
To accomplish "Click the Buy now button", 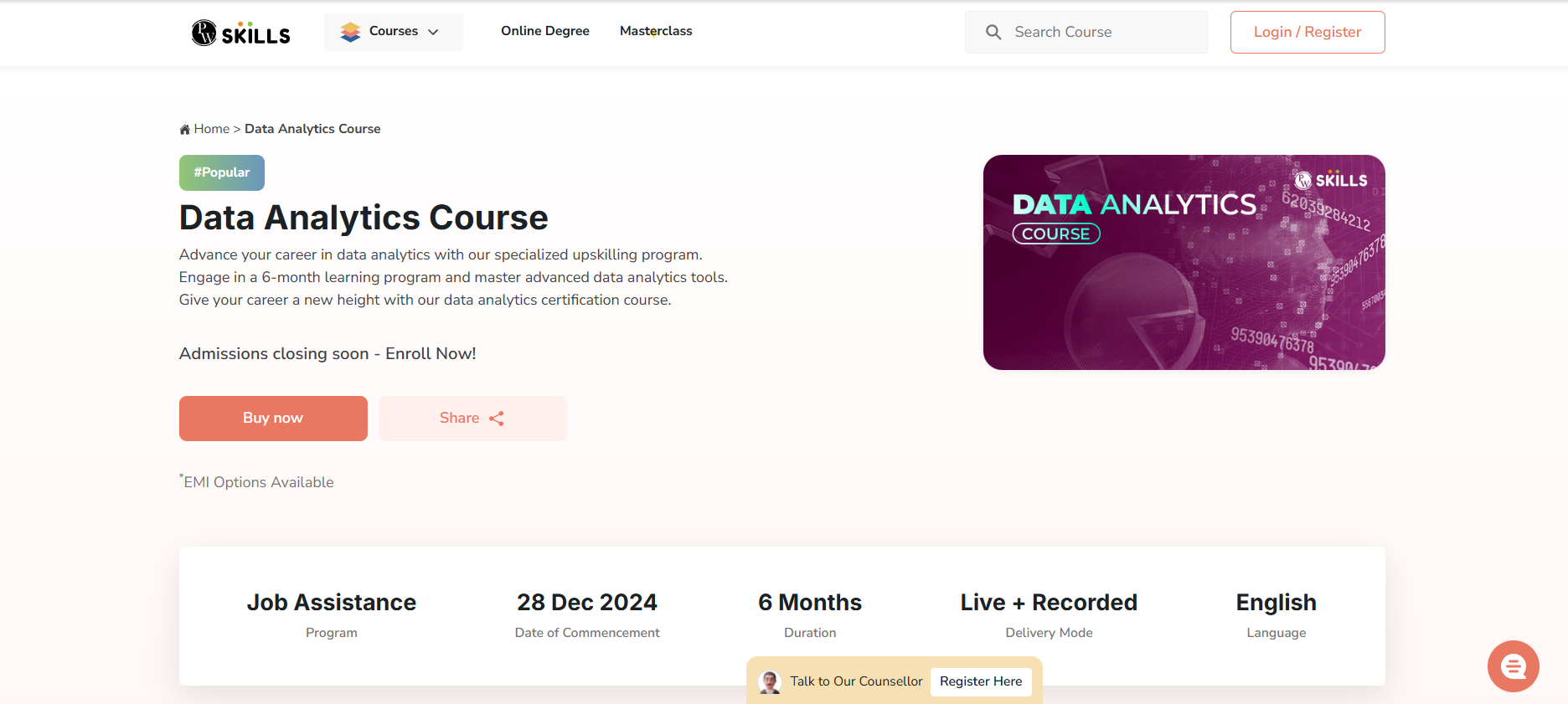I will (273, 419).
